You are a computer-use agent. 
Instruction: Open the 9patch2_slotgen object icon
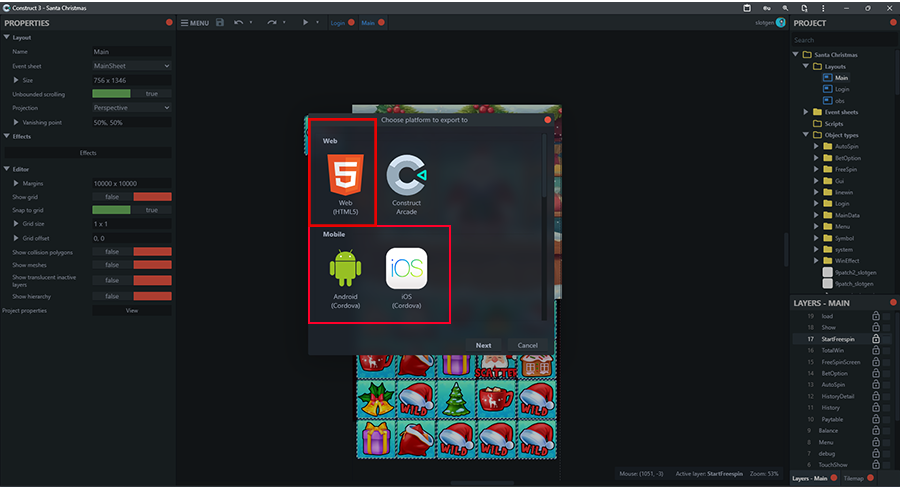click(x=828, y=272)
